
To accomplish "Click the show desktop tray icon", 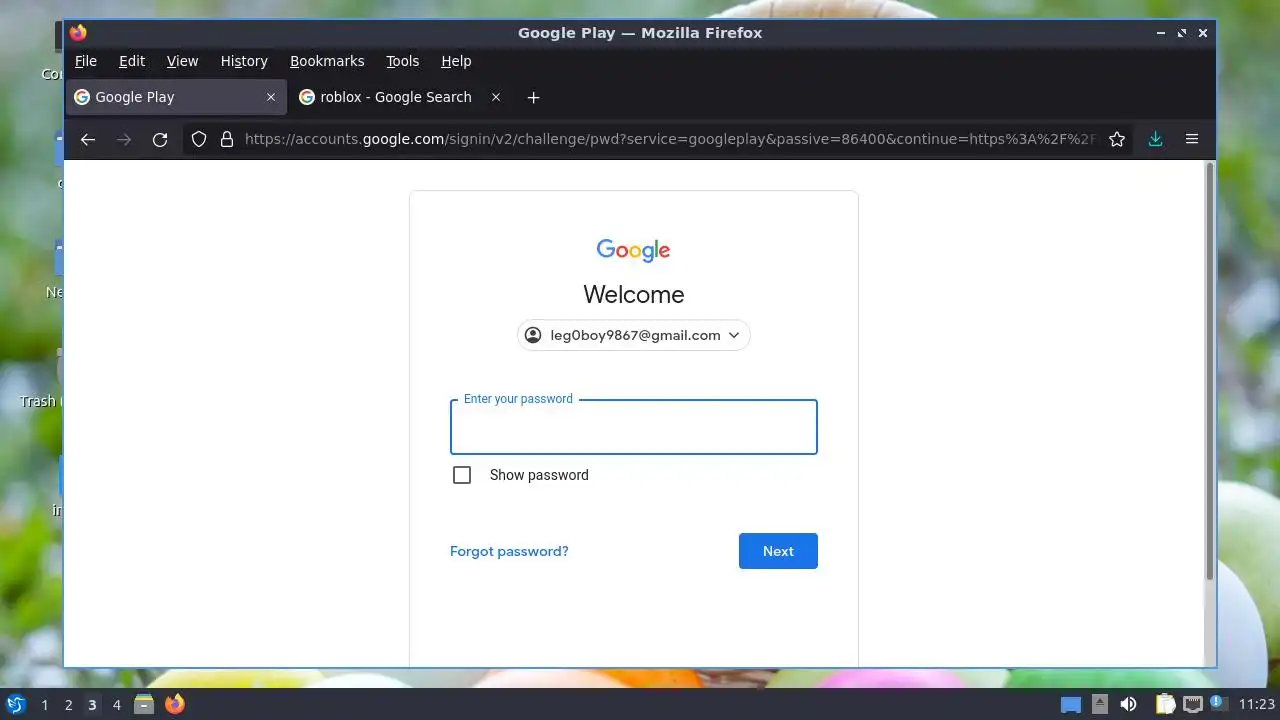I will (x=1071, y=705).
